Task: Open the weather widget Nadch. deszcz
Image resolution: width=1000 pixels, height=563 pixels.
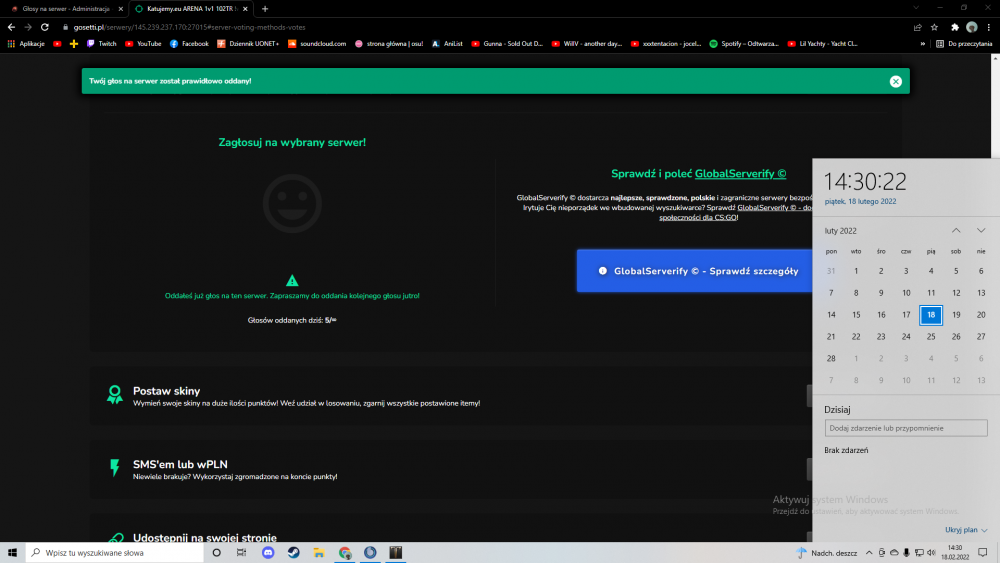Action: pos(827,553)
